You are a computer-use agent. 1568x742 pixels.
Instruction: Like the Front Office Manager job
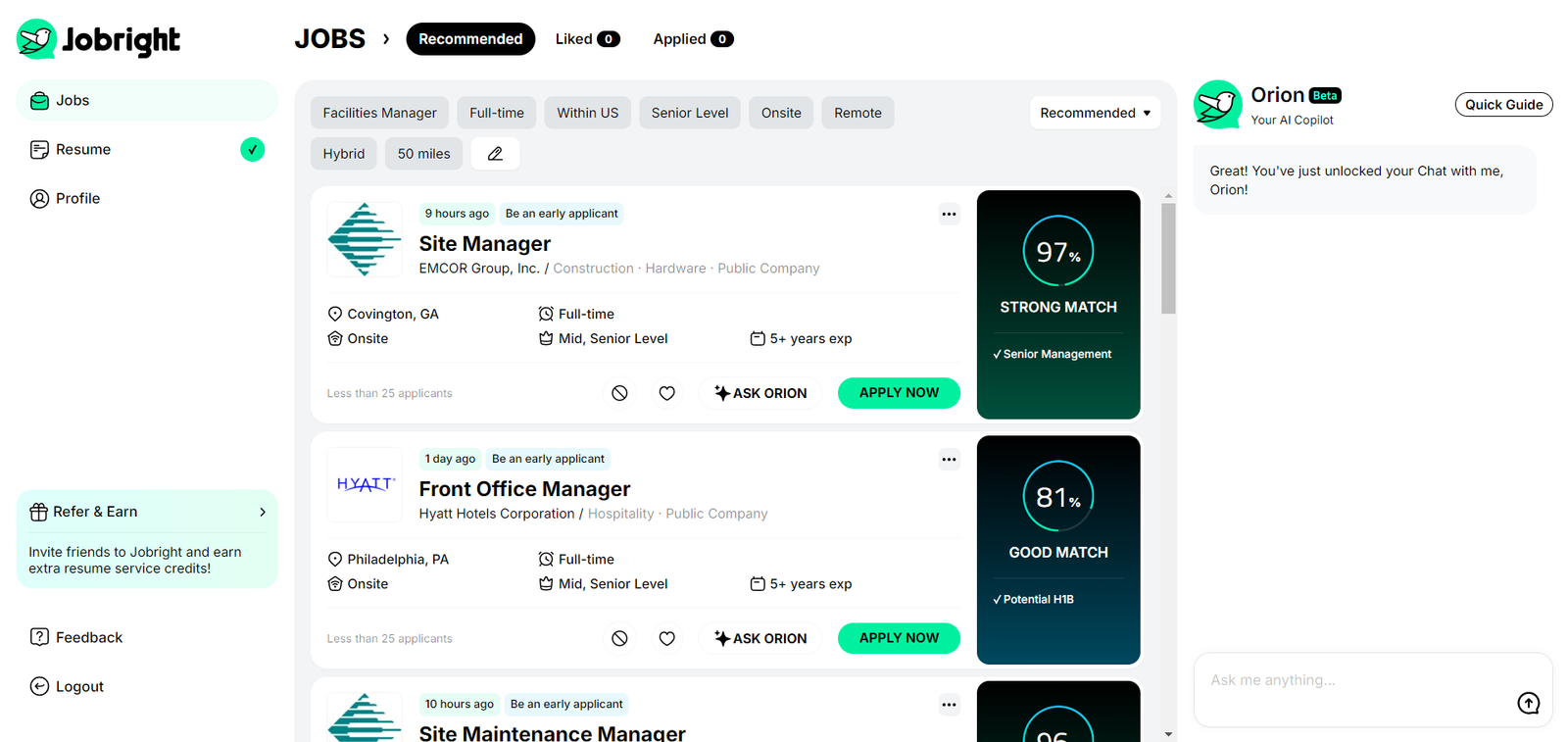[666, 638]
